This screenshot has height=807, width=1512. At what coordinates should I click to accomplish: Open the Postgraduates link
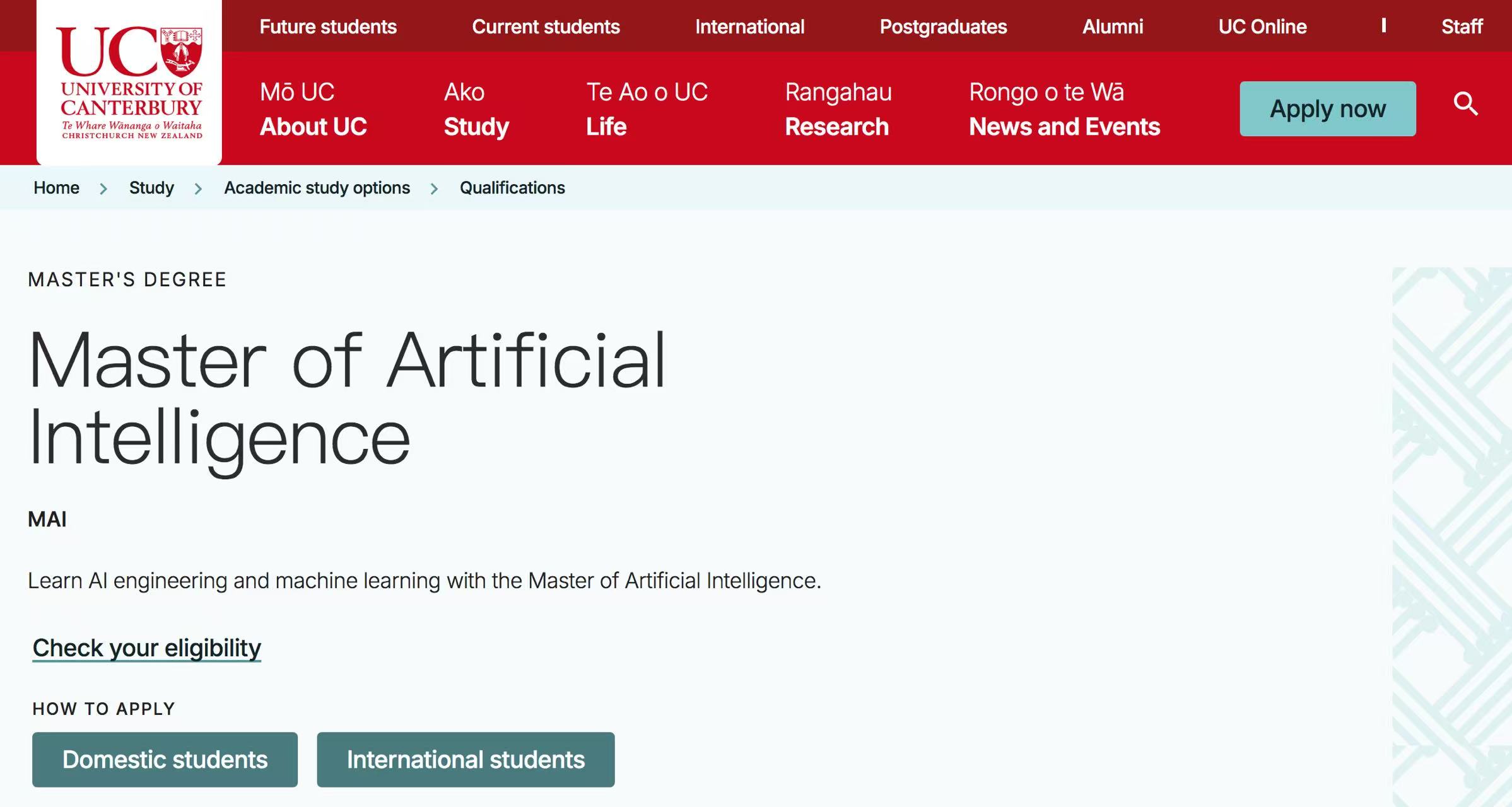[x=943, y=26]
